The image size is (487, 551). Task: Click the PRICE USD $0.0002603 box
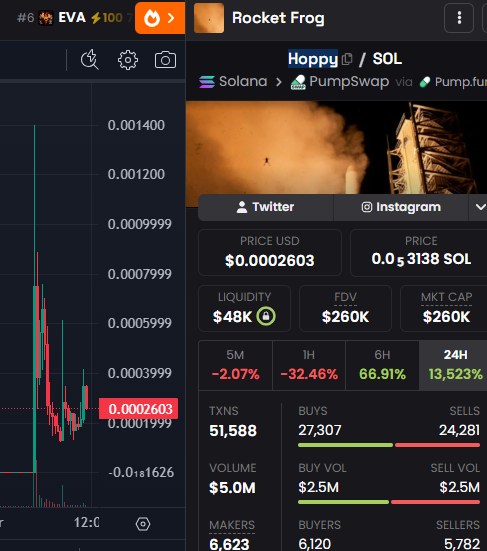270,252
